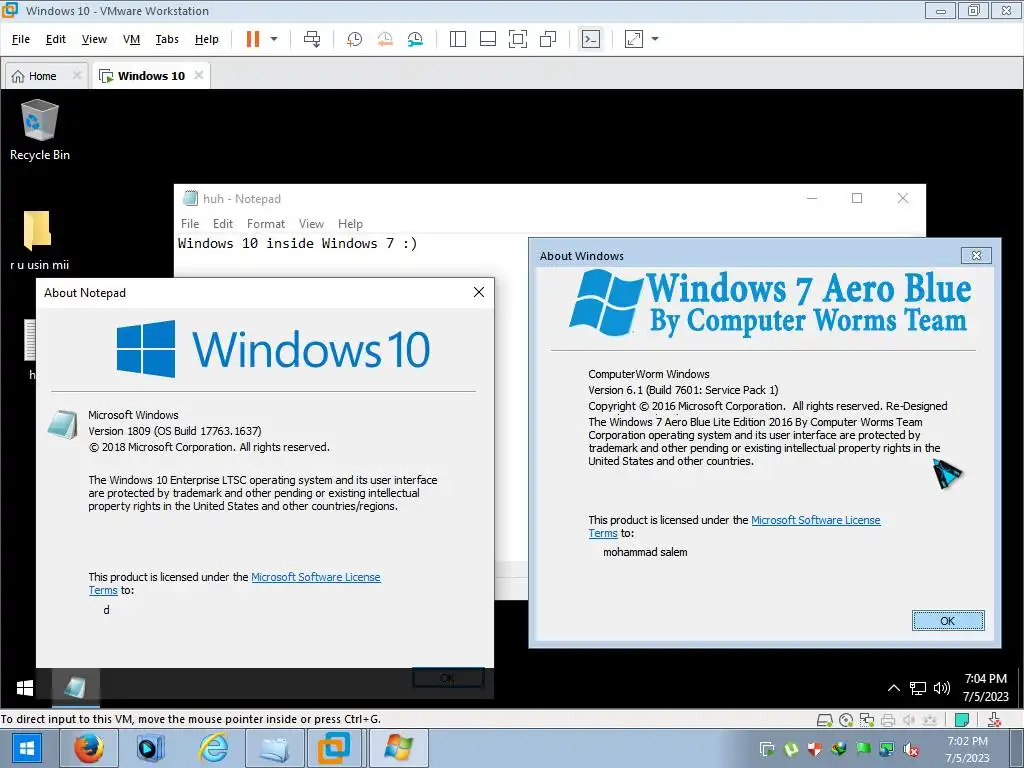Open the VMware View menu
The width and height of the screenshot is (1024, 768).
pyautogui.click(x=94, y=39)
